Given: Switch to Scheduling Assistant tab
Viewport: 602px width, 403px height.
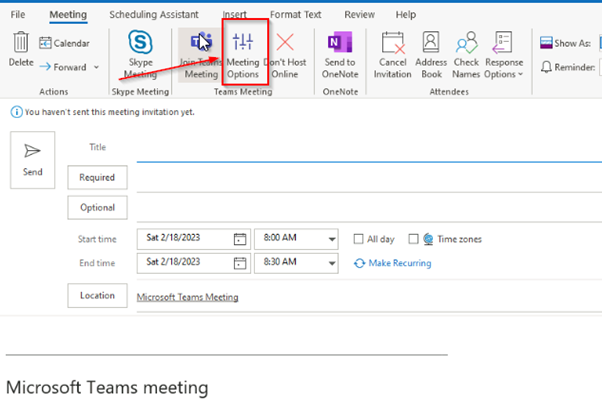Looking at the screenshot, I should 152,15.
